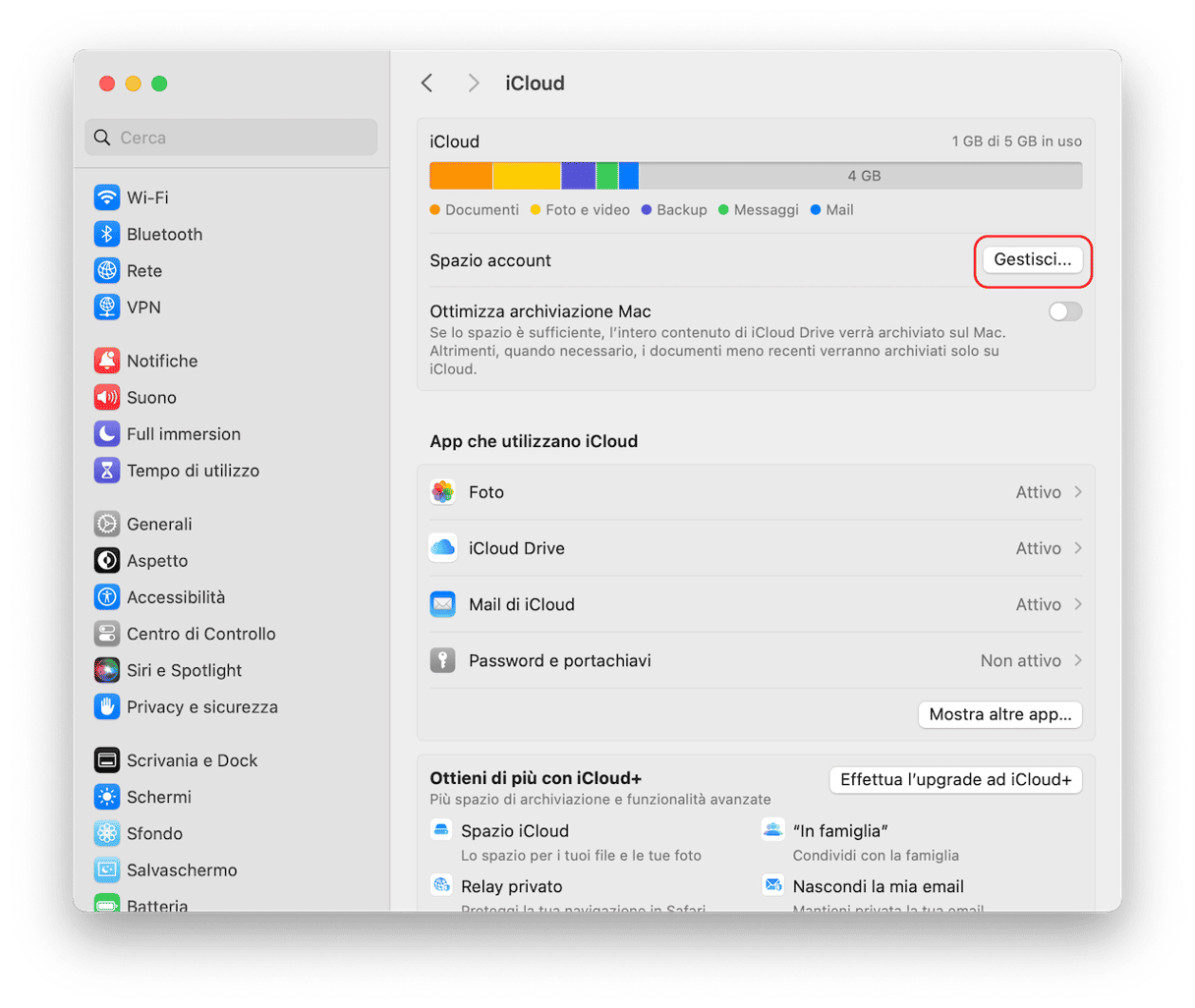Open the Suono speaker icon
1195x1008 pixels.
(106, 397)
